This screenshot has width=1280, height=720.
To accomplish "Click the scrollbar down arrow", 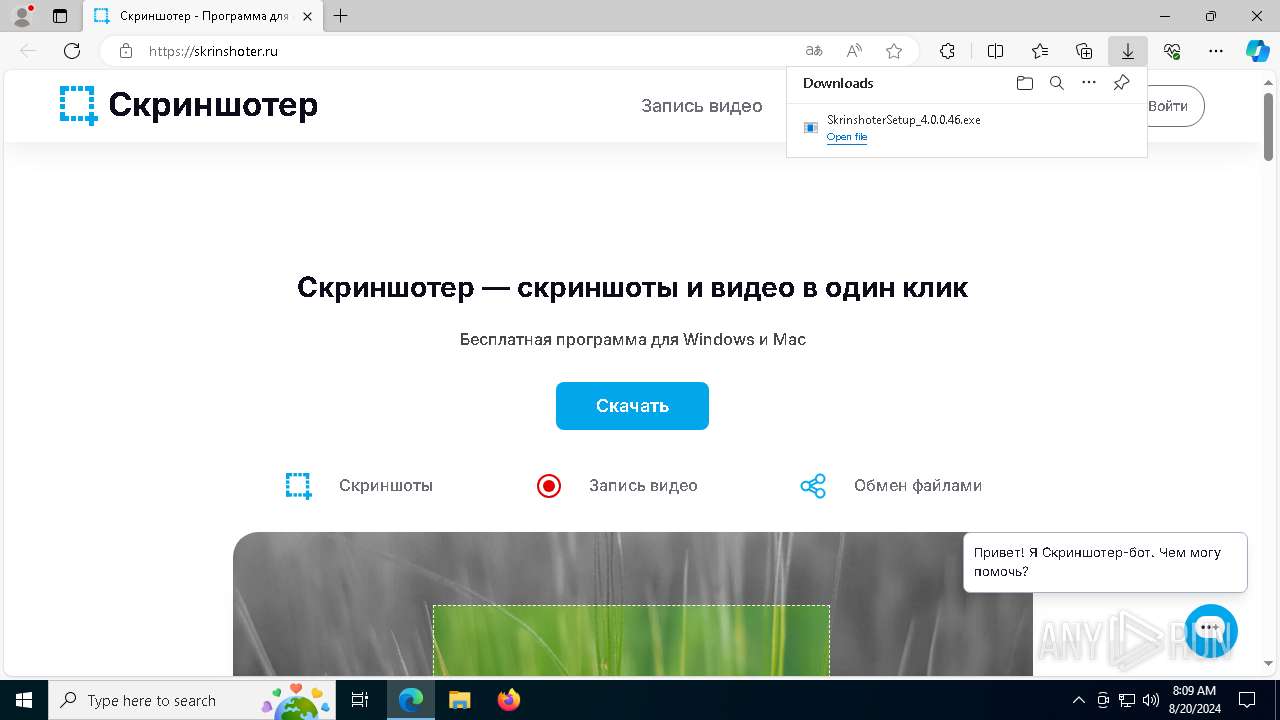I will pos(1268,663).
